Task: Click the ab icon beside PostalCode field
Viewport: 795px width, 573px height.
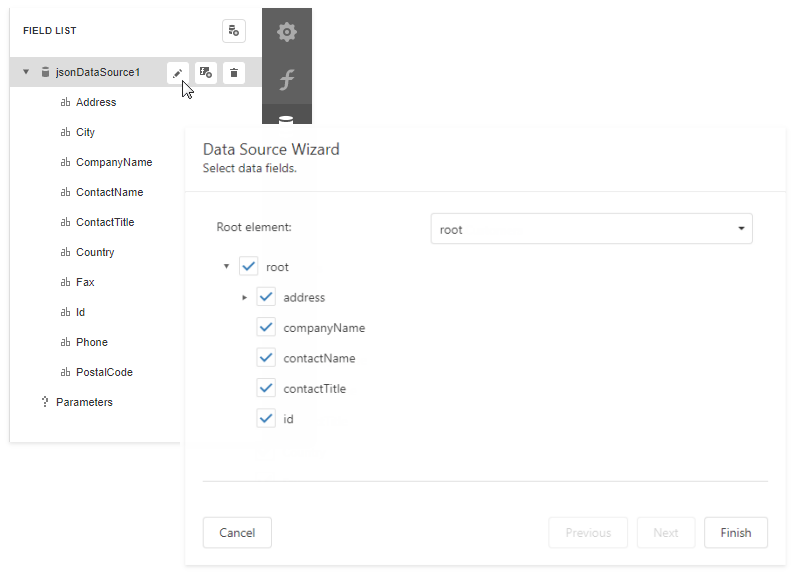Action: coord(65,372)
